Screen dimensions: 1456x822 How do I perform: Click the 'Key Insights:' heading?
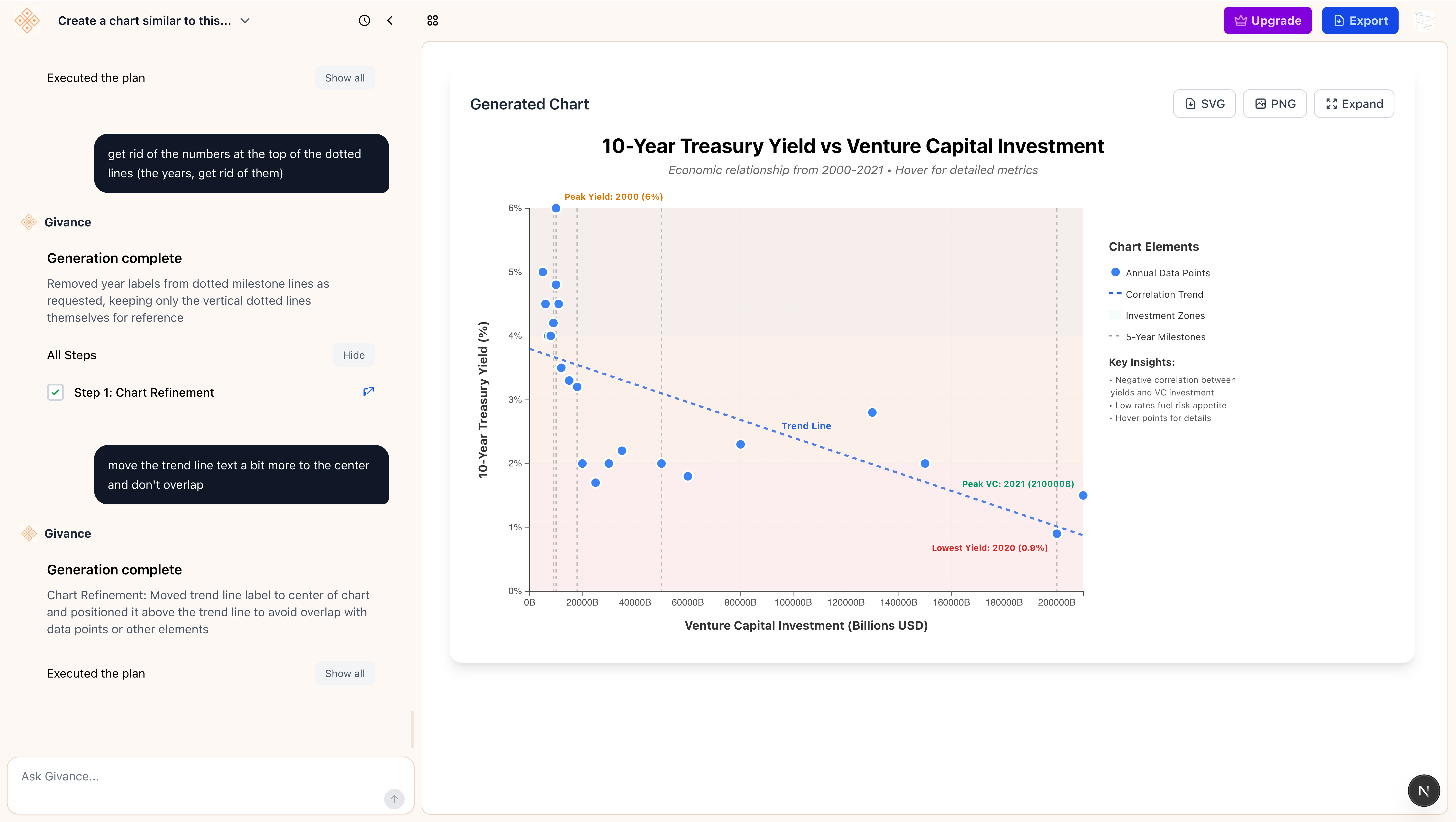pos(1142,362)
